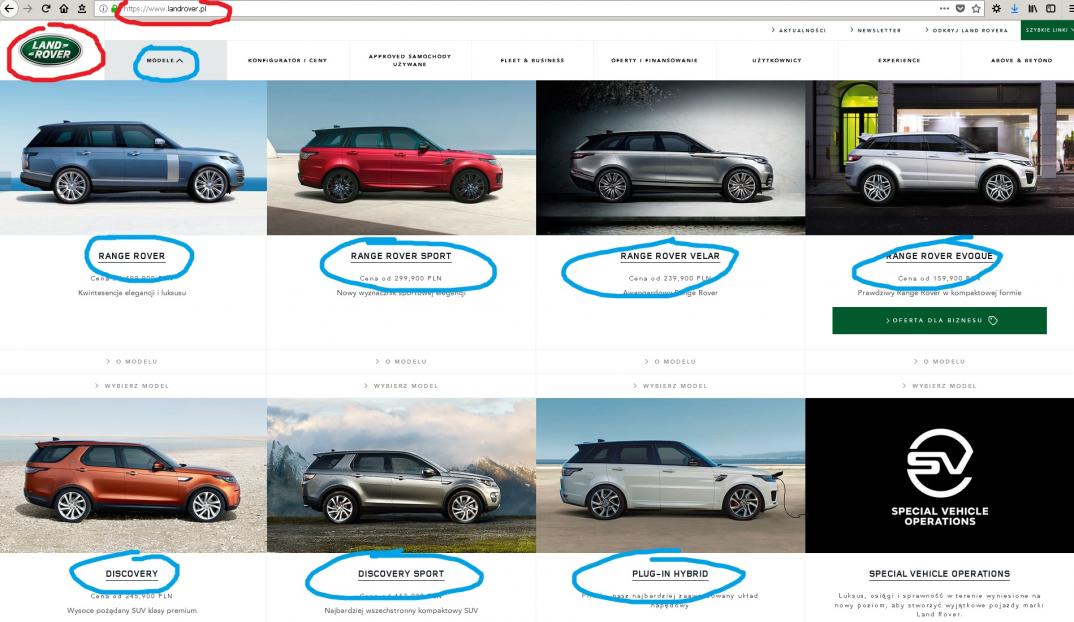Open the Experience menu

coord(899,60)
